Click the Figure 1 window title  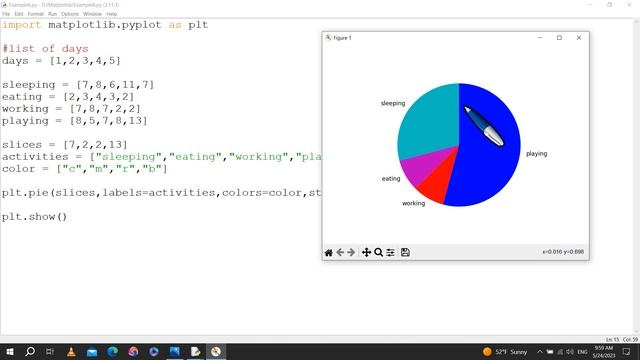coord(342,38)
